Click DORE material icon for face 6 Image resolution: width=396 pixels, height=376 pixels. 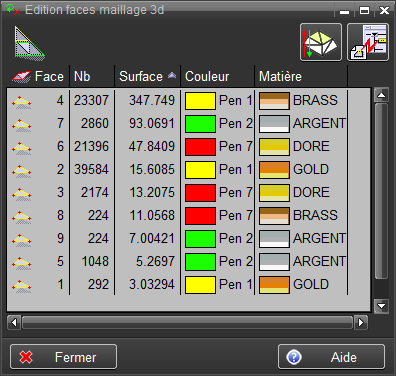coord(274,147)
